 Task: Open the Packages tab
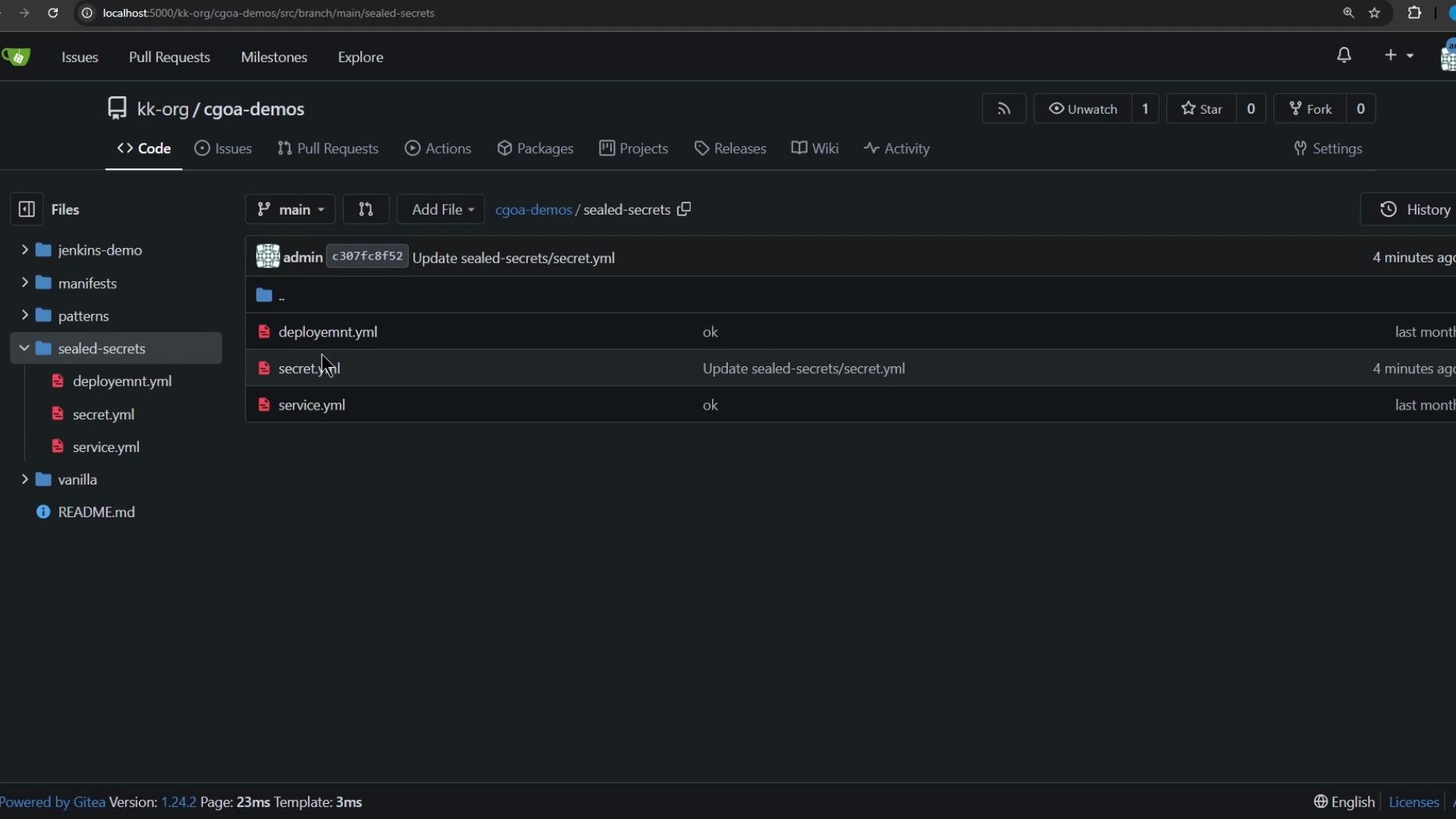click(535, 149)
